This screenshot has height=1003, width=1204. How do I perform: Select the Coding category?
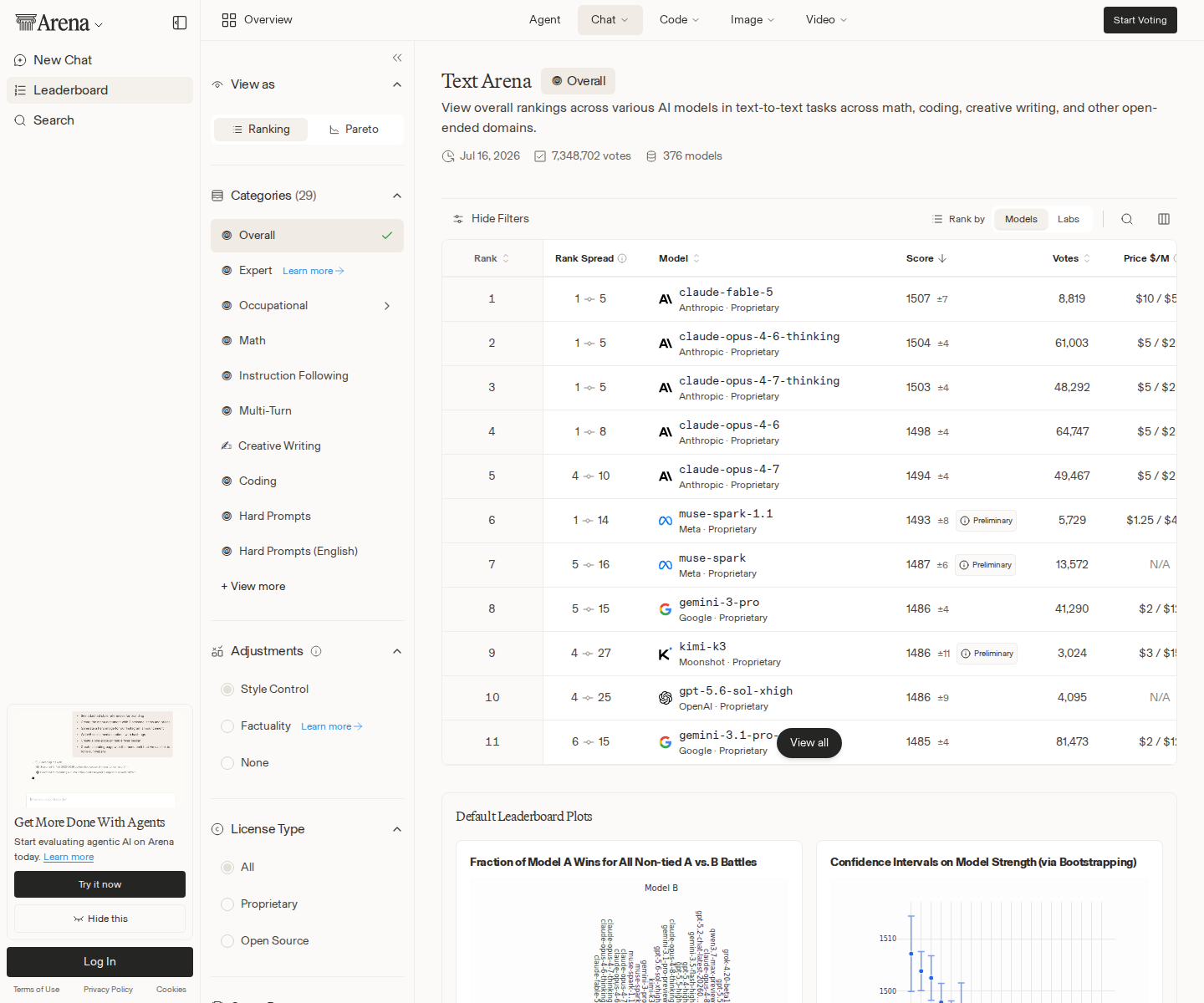pos(307,481)
